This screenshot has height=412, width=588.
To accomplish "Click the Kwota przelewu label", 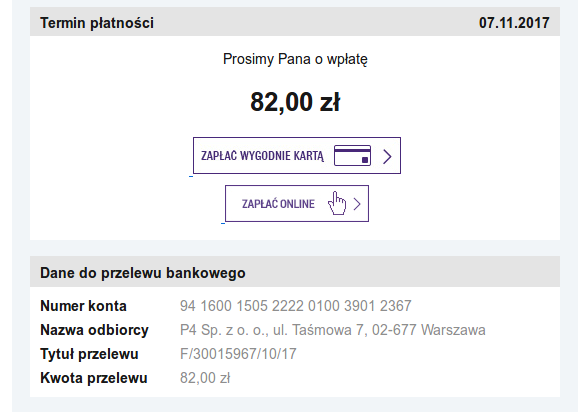I will (x=94, y=378).
